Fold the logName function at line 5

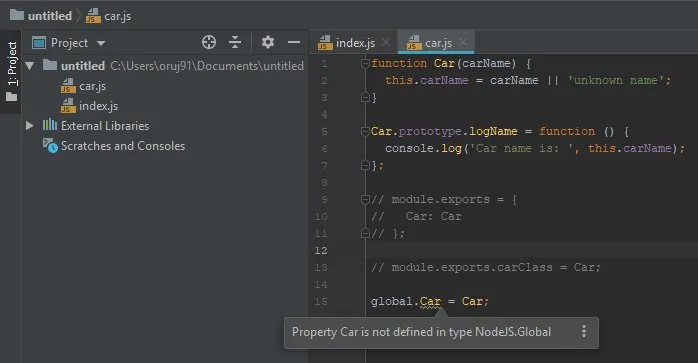pyautogui.click(x=365, y=131)
